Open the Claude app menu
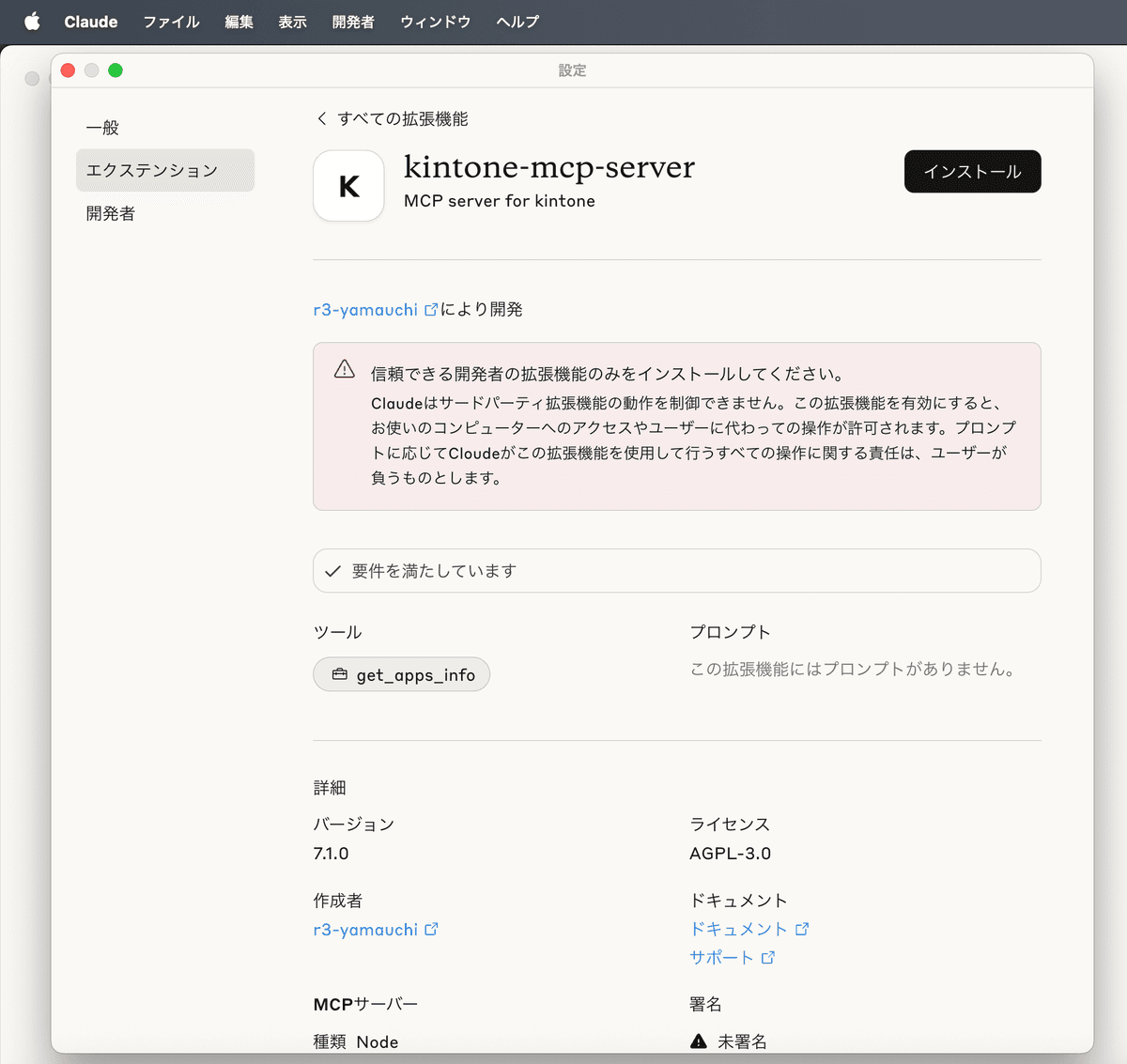 [x=91, y=22]
